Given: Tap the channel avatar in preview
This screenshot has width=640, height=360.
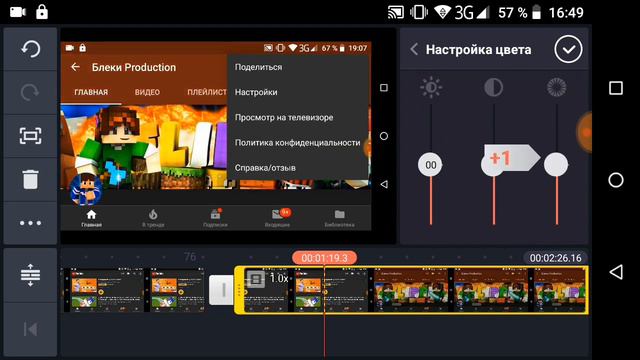Looking at the screenshot, I should [x=86, y=189].
